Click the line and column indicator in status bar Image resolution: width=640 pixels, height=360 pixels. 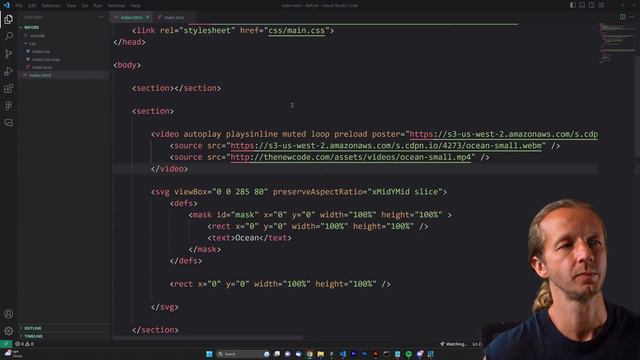click(x=476, y=344)
